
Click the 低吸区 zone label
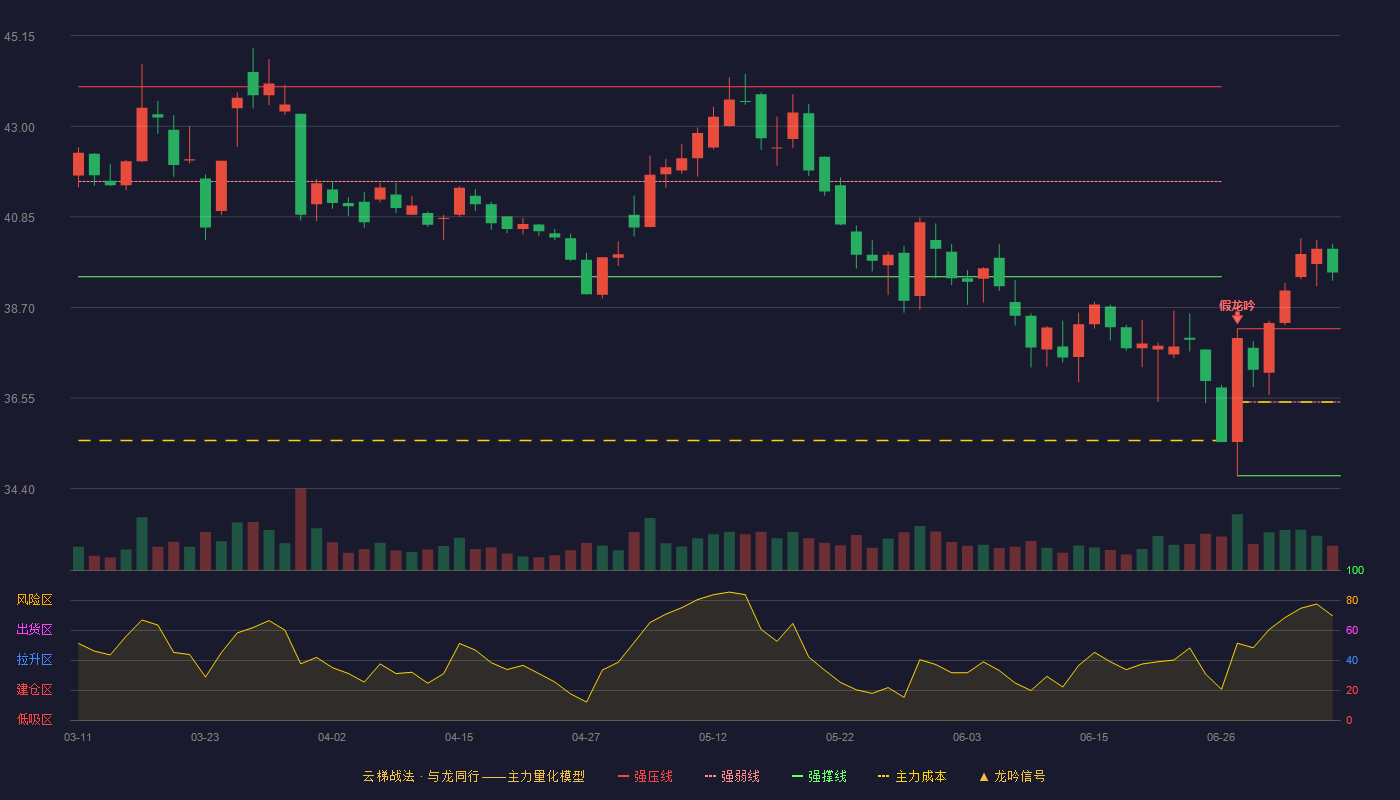coord(34,720)
